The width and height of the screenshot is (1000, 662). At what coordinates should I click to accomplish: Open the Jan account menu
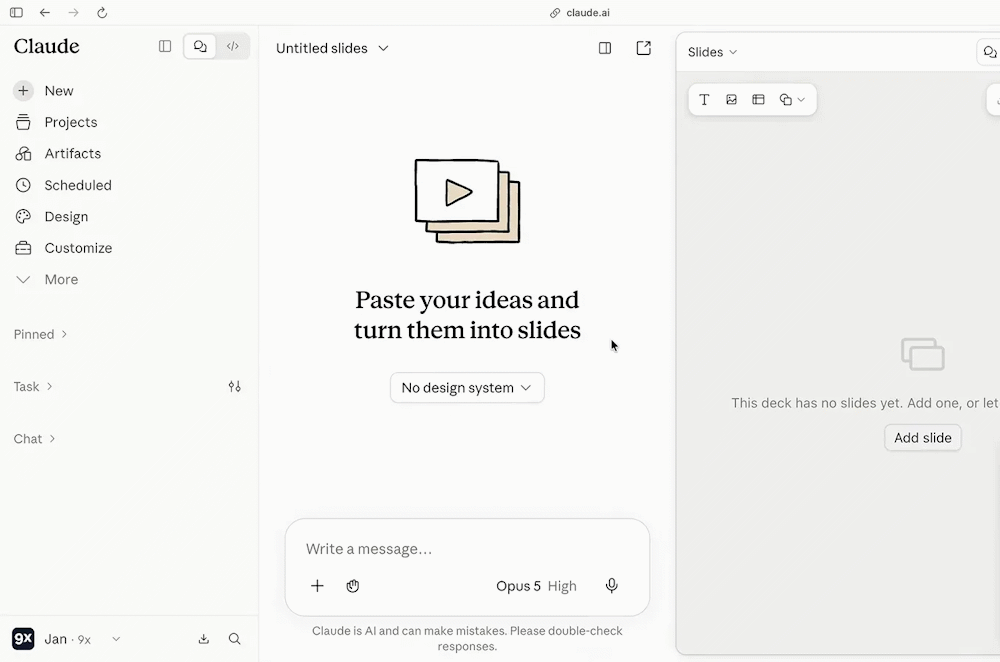point(66,639)
